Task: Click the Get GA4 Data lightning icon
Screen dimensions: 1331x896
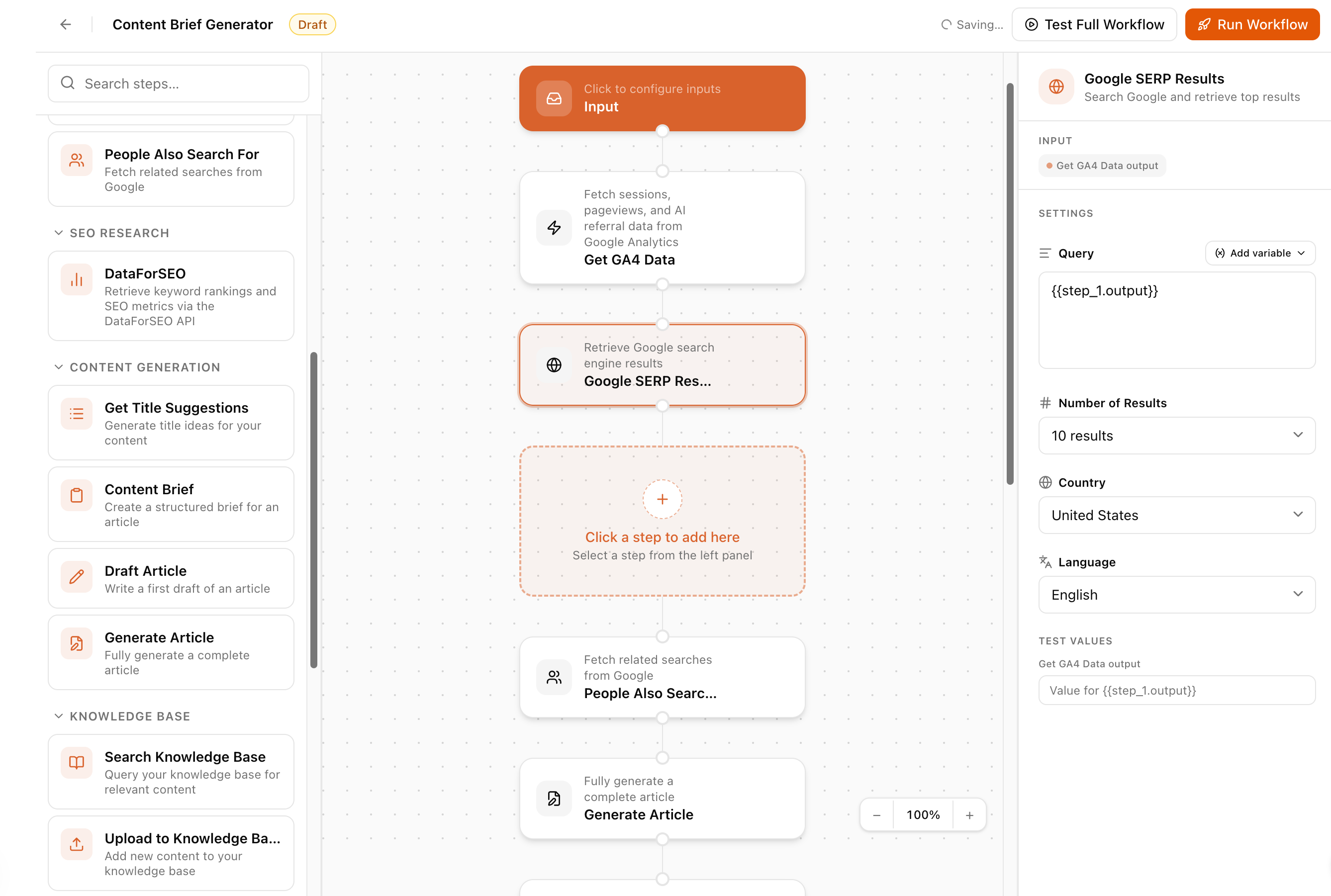Action: 553,227
